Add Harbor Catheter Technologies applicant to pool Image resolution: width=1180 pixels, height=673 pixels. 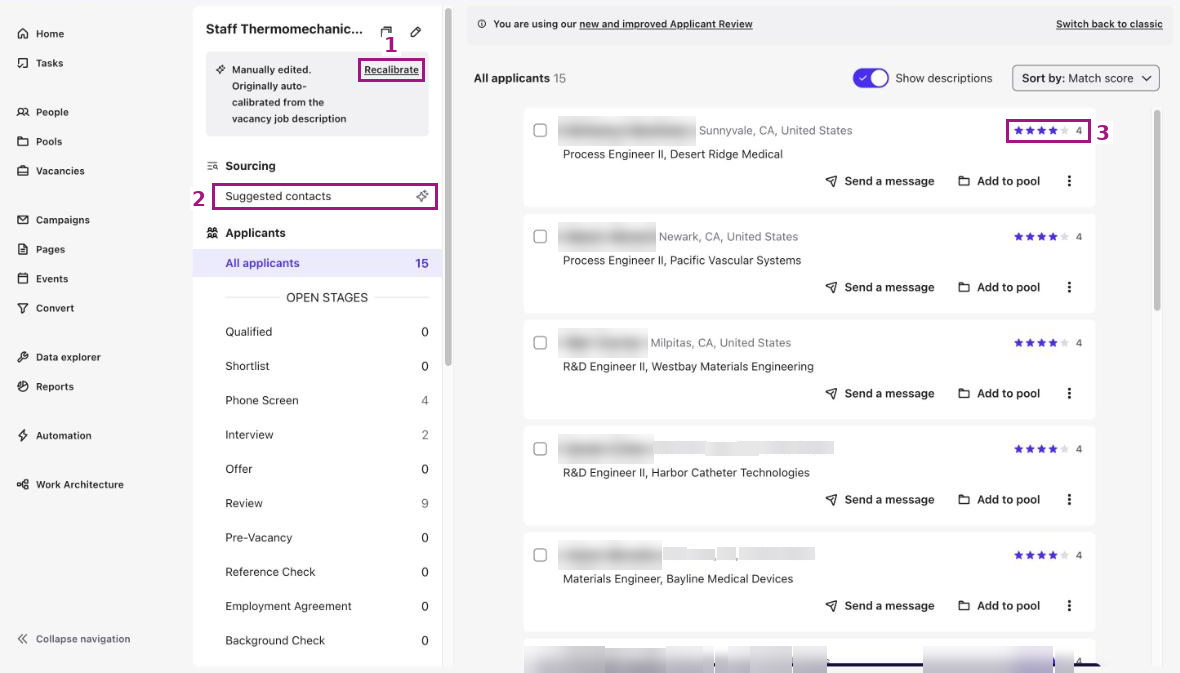pos(999,500)
